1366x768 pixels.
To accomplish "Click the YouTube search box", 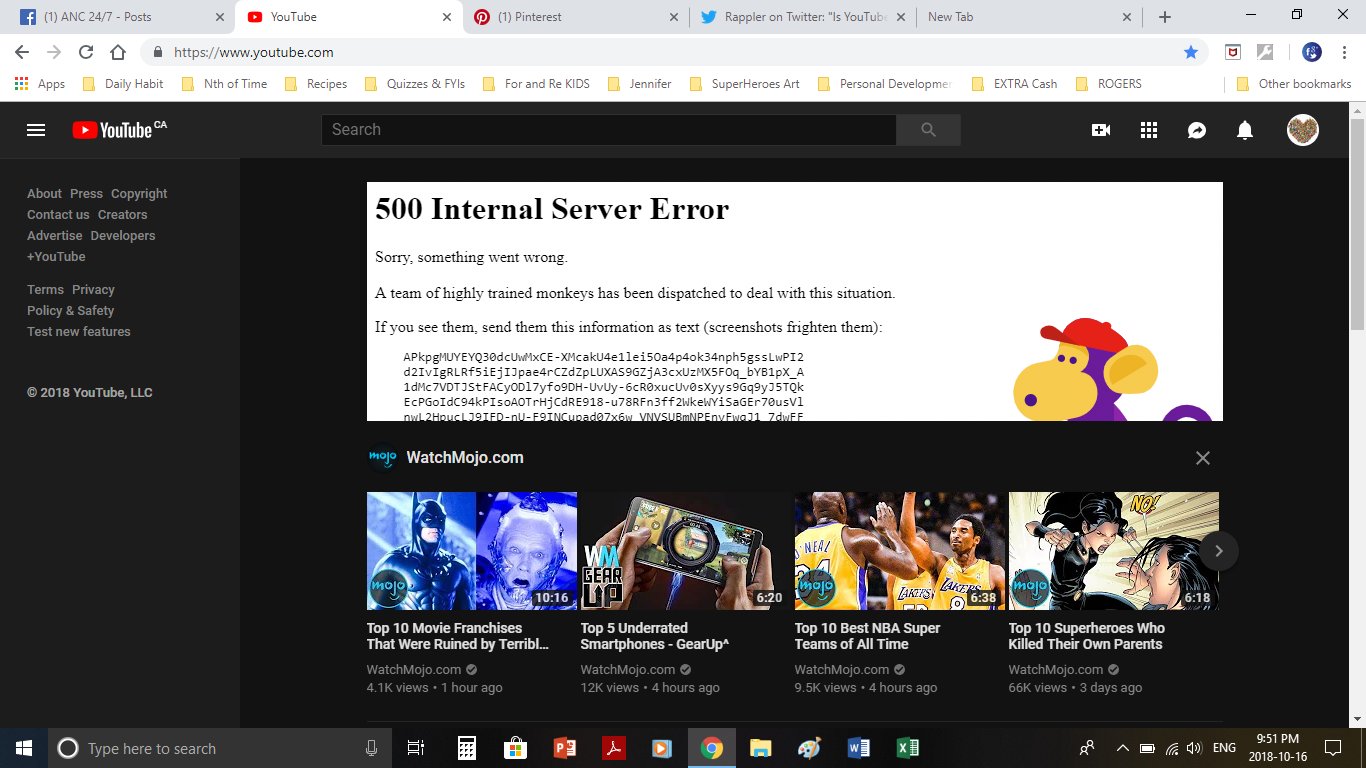I will point(609,130).
